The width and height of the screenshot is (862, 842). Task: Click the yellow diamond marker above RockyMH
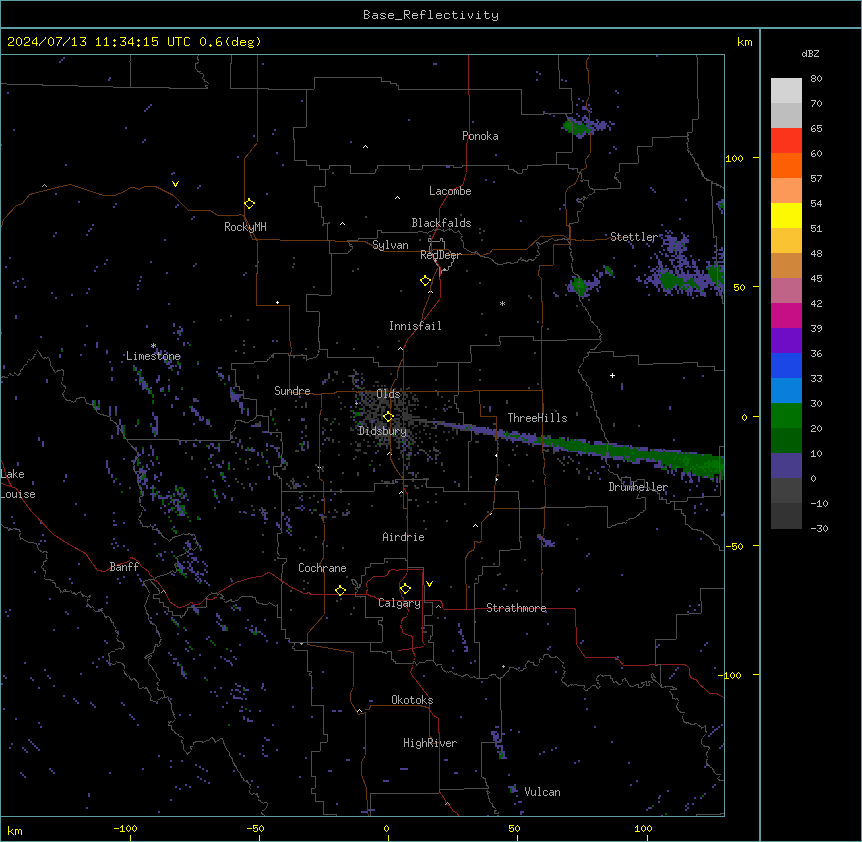point(249,204)
